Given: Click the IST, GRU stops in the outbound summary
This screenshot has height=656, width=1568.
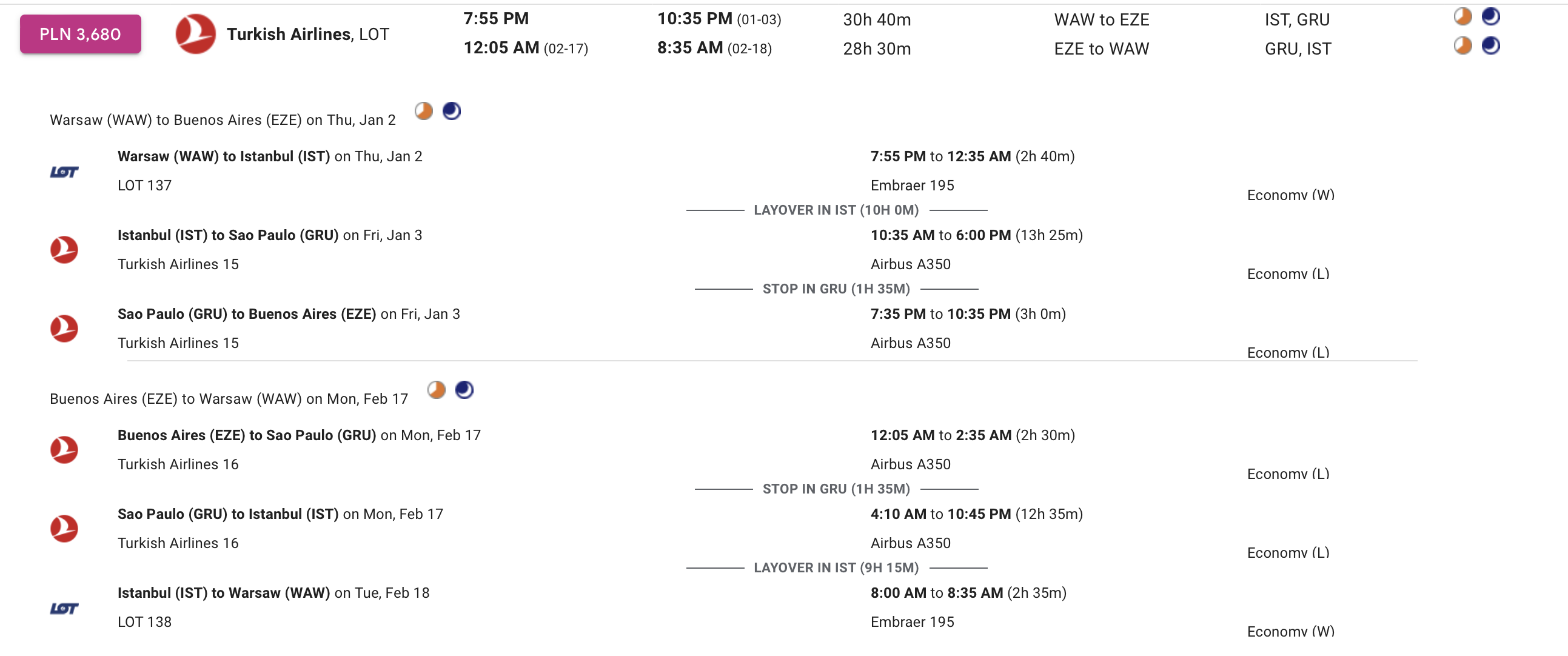Looking at the screenshot, I should click(x=1297, y=19).
